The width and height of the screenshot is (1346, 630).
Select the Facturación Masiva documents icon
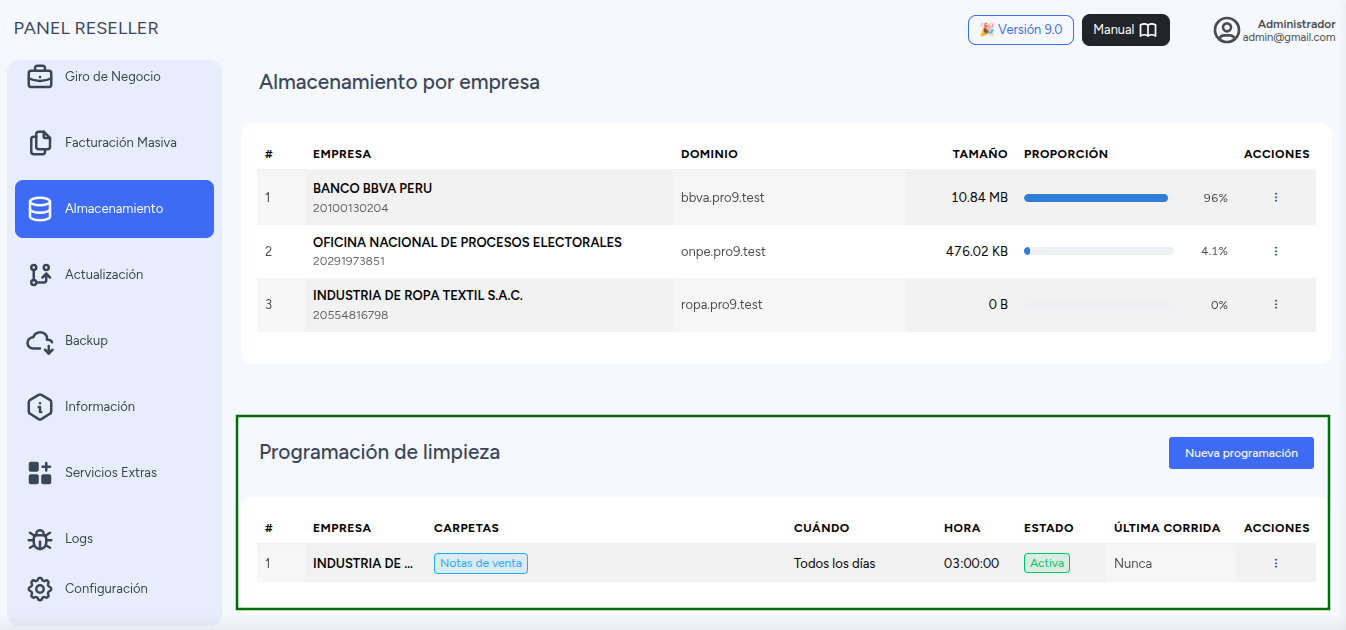[40, 143]
